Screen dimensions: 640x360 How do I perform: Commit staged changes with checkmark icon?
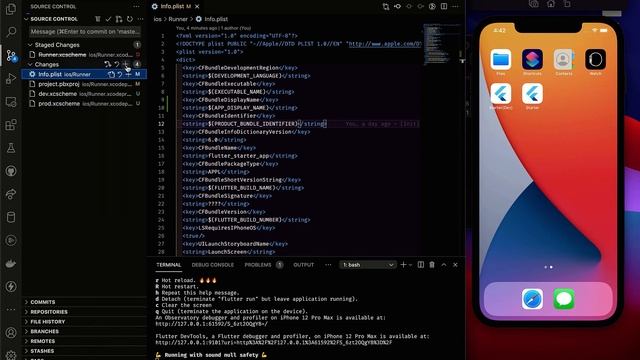coord(108,19)
